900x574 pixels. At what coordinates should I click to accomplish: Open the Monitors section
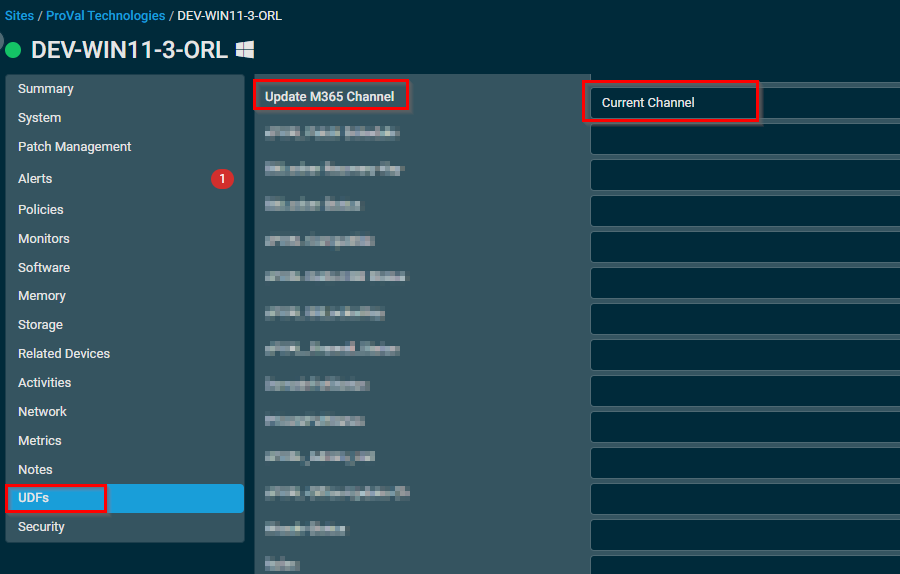(x=44, y=239)
